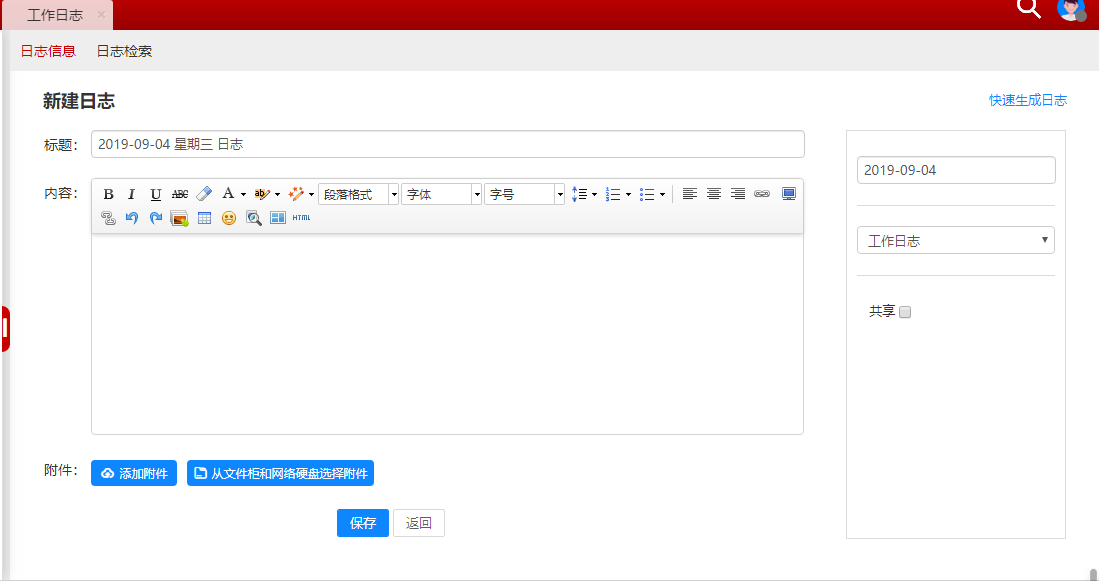Toggle underline formatting

[x=156, y=194]
